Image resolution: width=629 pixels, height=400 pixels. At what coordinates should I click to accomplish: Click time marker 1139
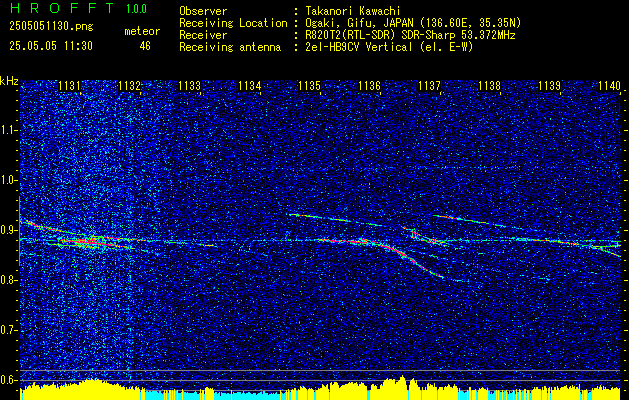tap(550, 86)
